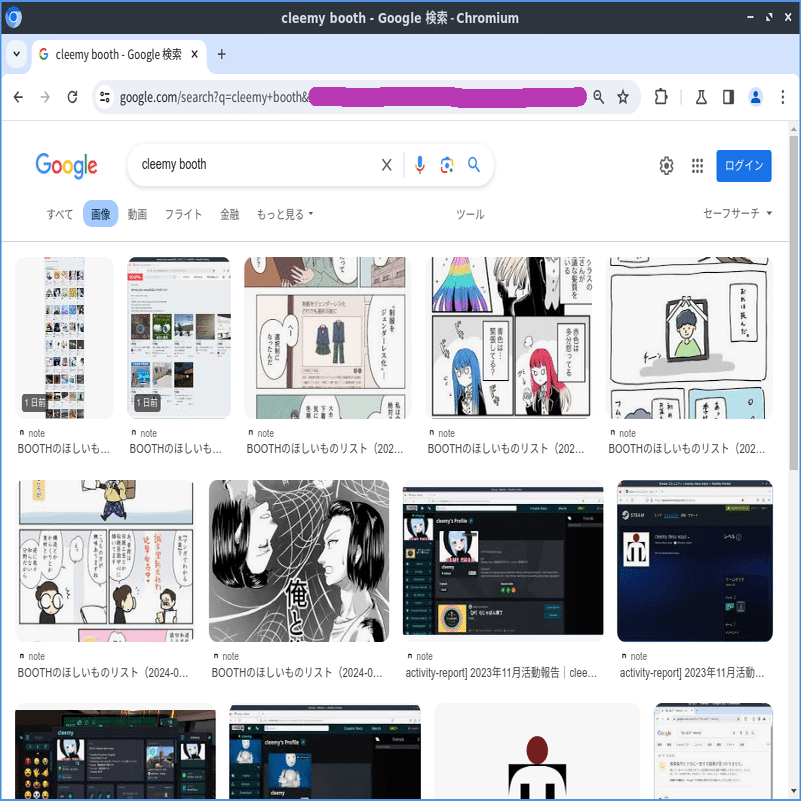Clear the search box with X
Viewport: 801px width, 801px height.
click(x=387, y=165)
